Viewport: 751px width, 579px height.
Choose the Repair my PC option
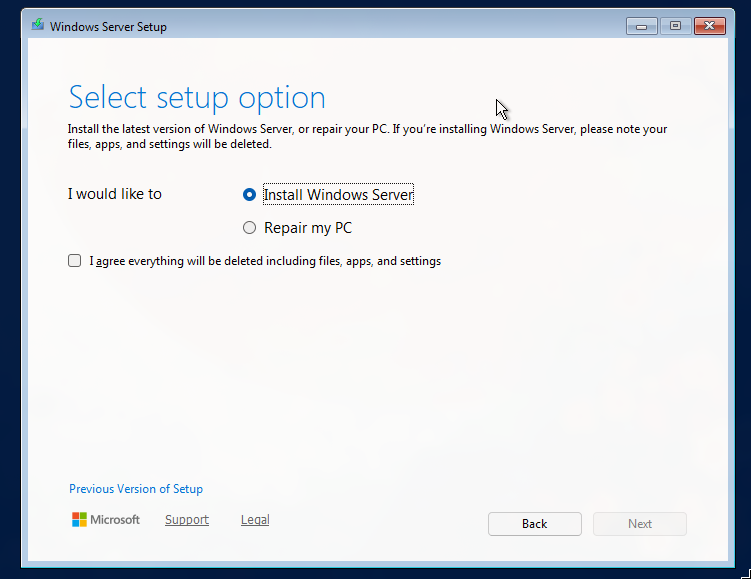pyautogui.click(x=249, y=227)
